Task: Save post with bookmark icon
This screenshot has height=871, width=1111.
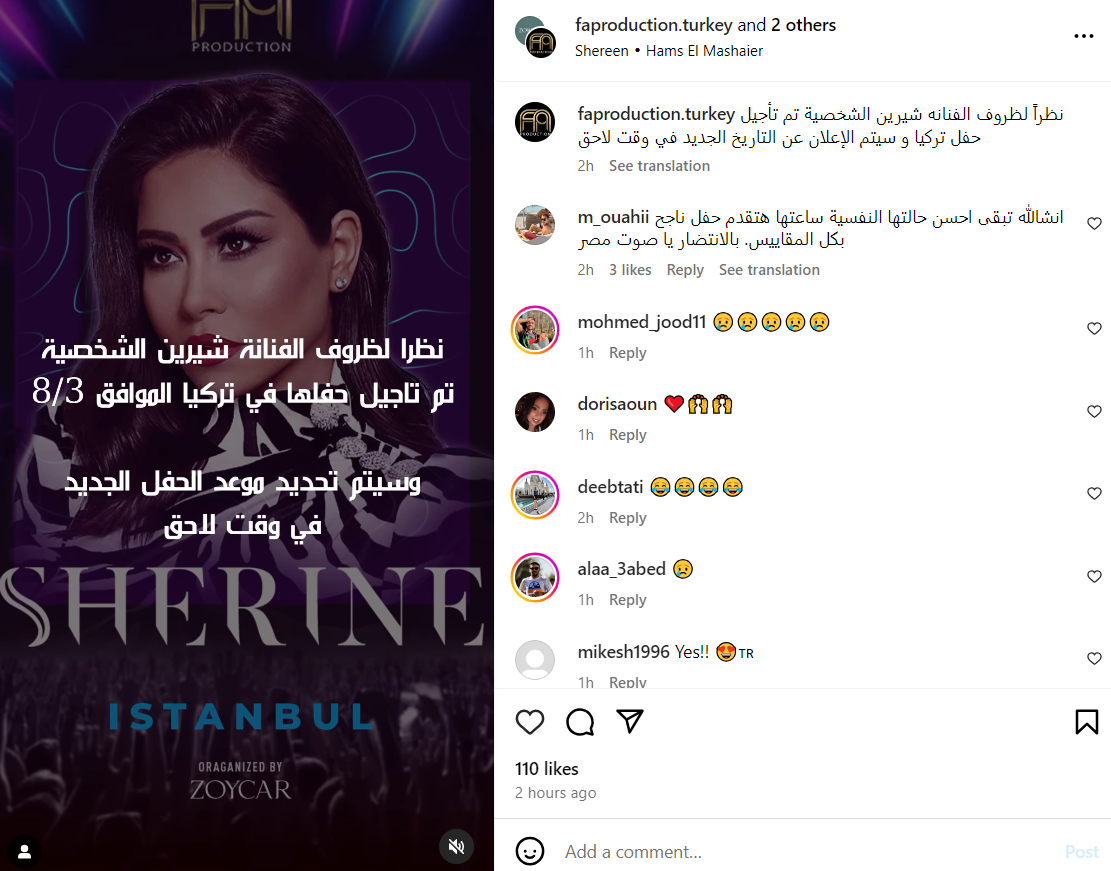Action: [1086, 721]
